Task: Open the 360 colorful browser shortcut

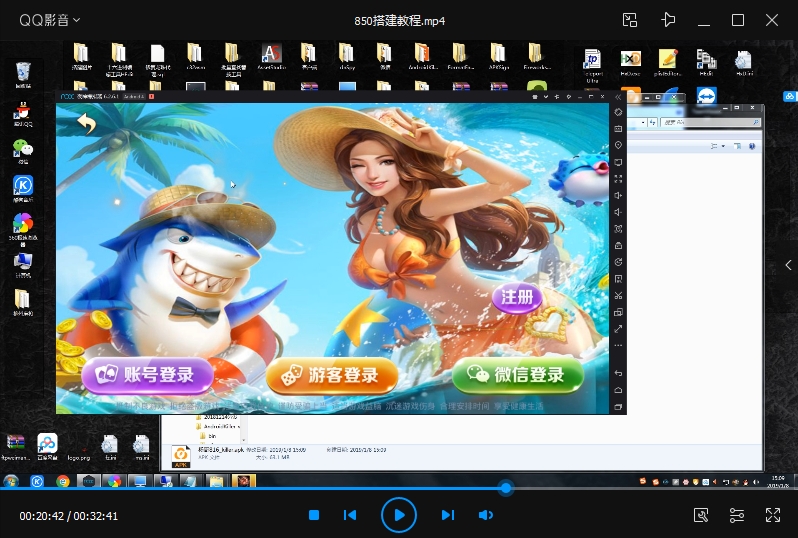Action: (23, 228)
